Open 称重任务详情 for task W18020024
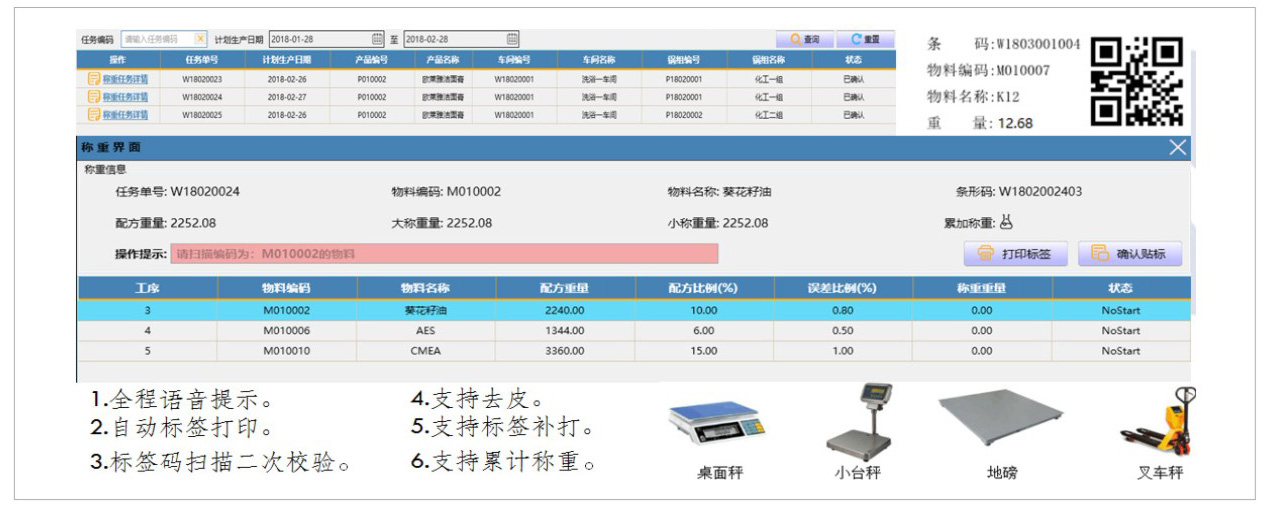Screen dimensions: 1265x511 point(119,97)
